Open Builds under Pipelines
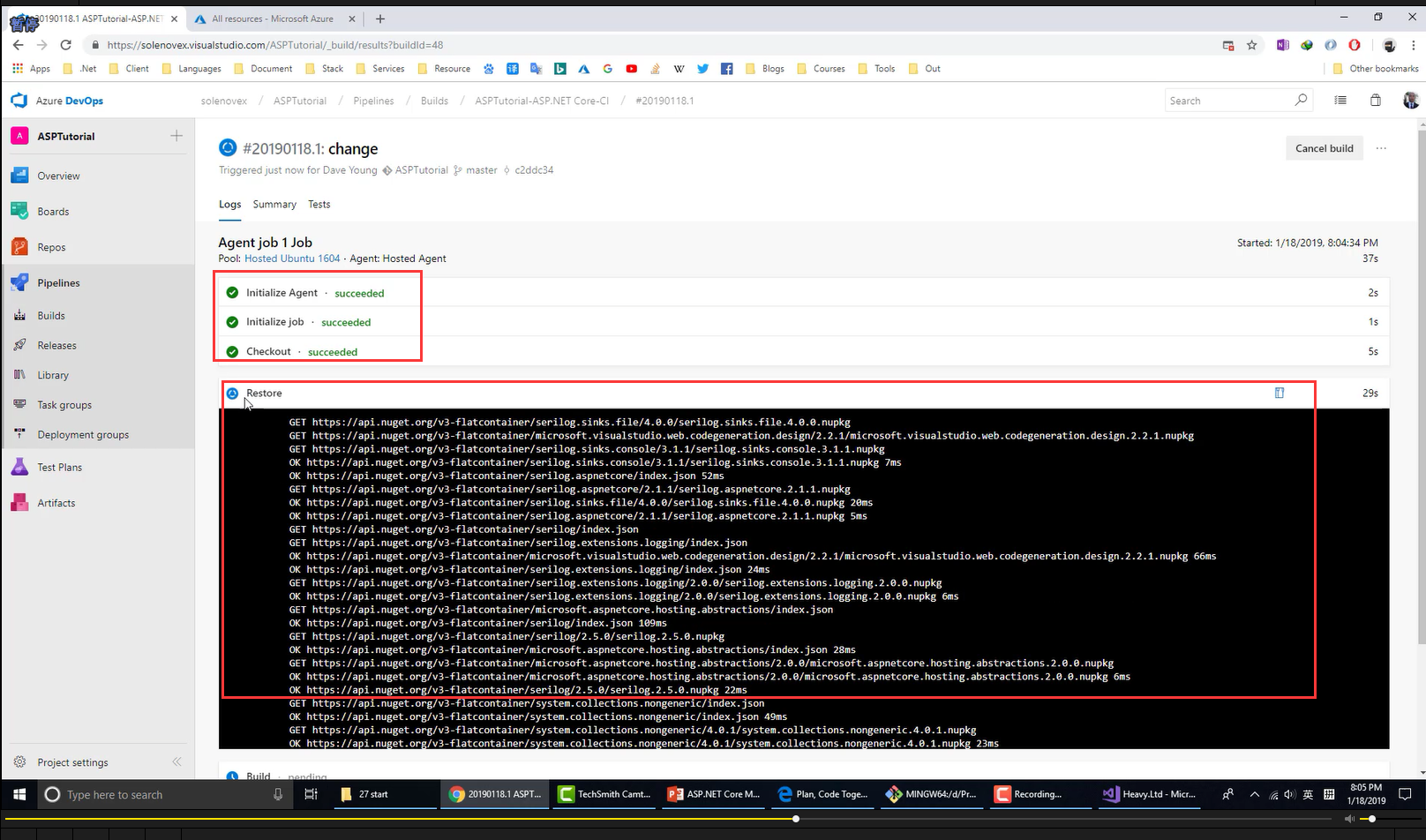This screenshot has height=840, width=1426. click(x=51, y=316)
